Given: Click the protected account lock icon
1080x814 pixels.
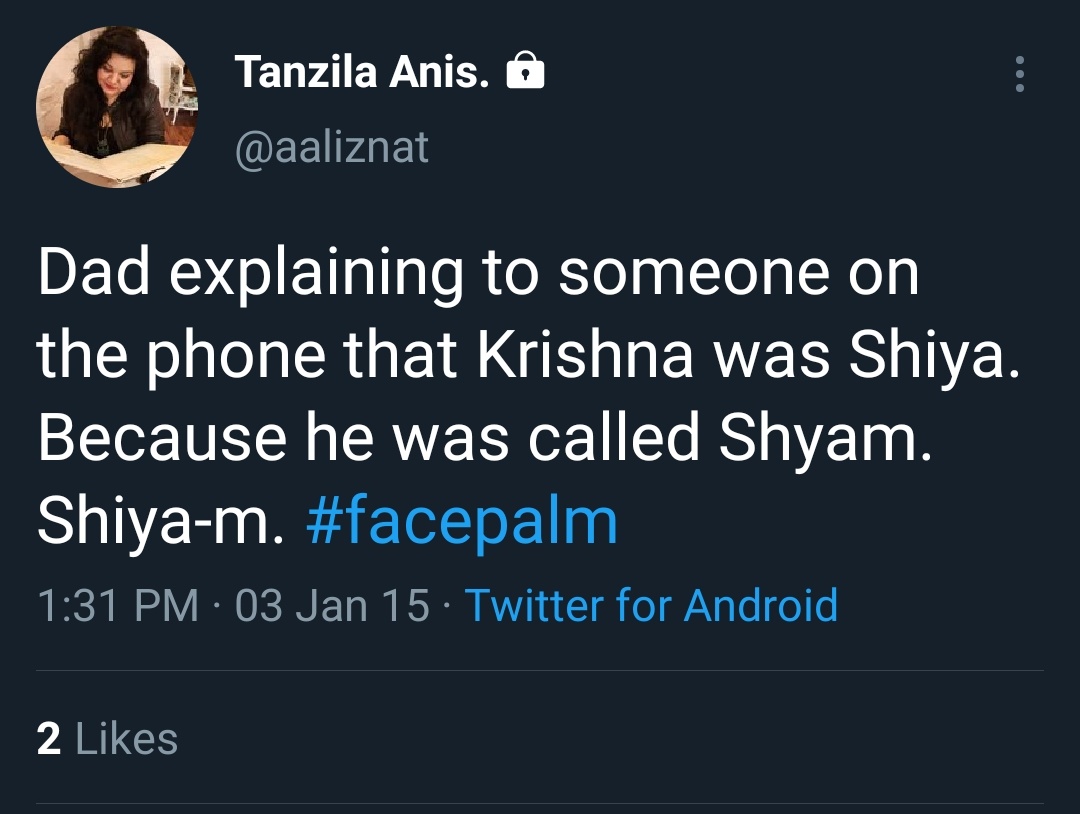Looking at the screenshot, I should [x=526, y=72].
